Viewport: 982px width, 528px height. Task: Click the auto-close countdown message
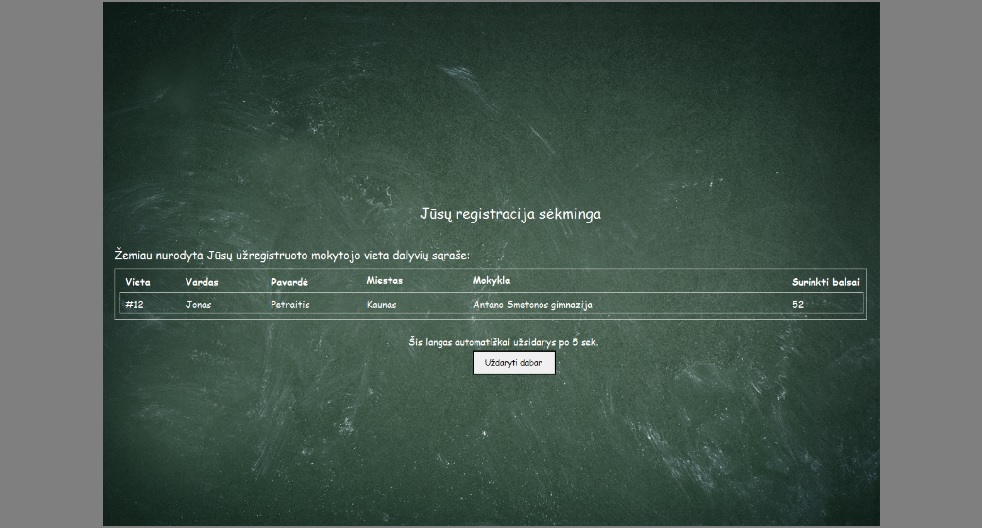pos(503,342)
